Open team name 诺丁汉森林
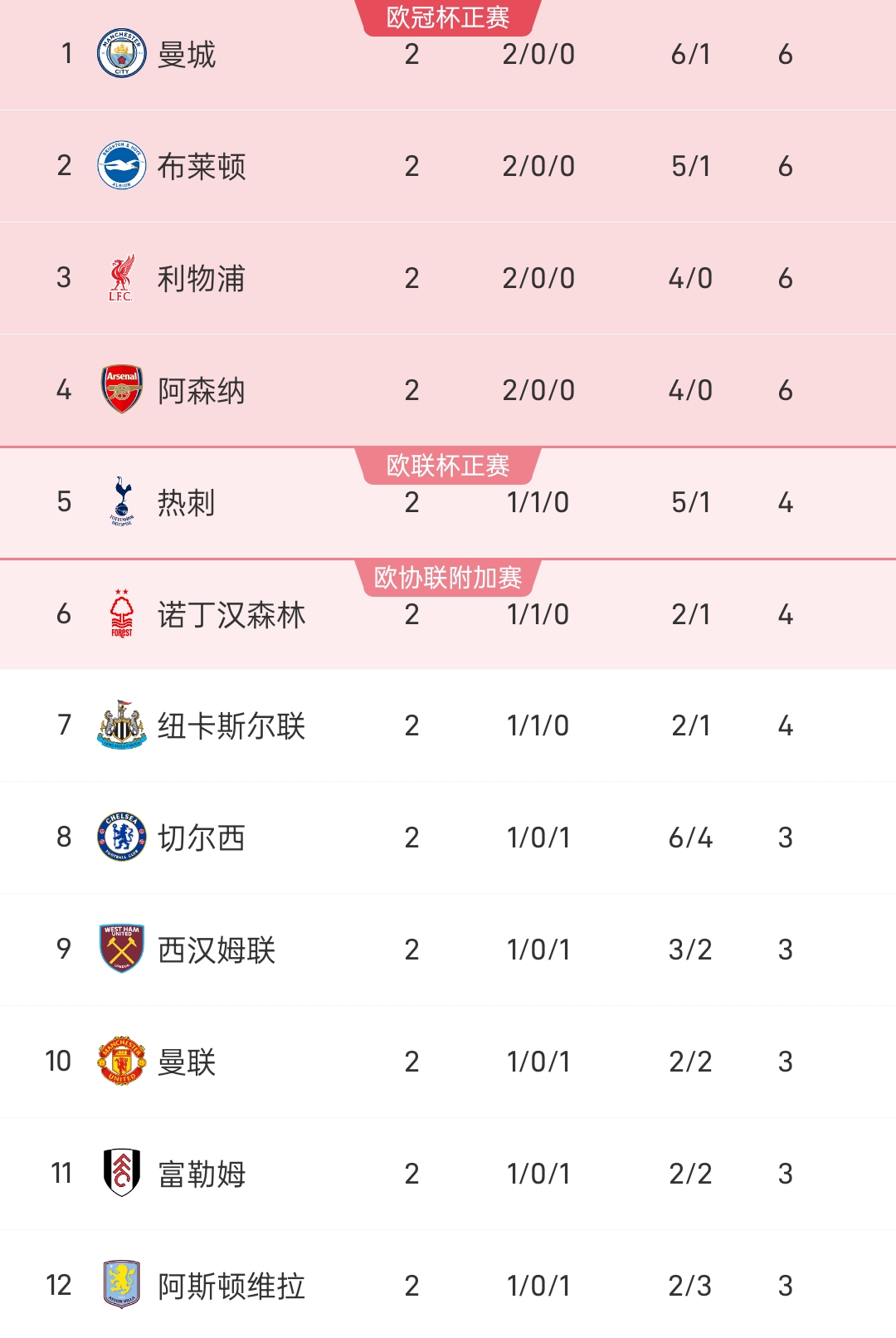This screenshot has height=1338, width=896. [x=231, y=615]
